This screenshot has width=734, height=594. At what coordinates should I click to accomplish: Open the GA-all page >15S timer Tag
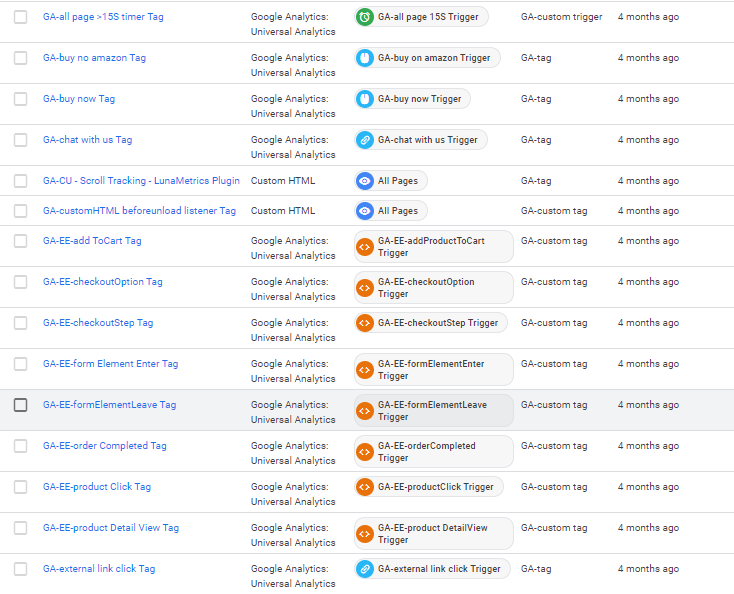pos(103,17)
